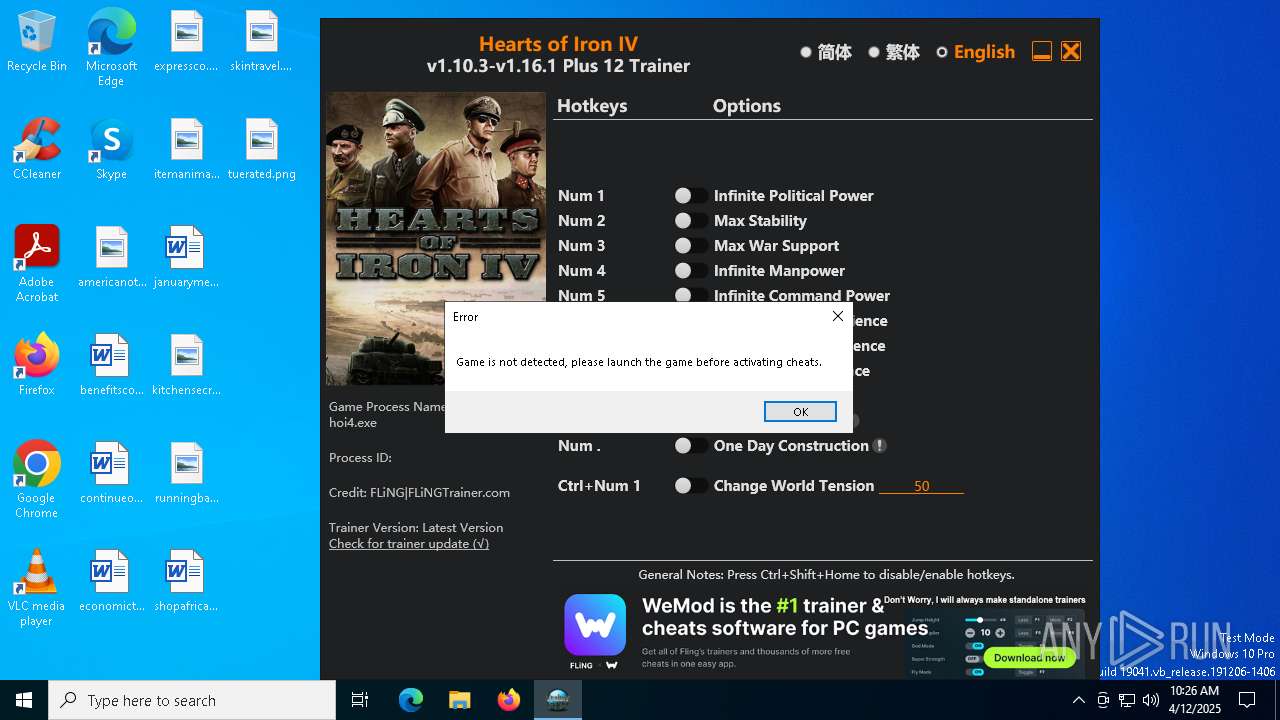
Task: Select kitchensecr image file on desktop
Action: click(x=186, y=365)
